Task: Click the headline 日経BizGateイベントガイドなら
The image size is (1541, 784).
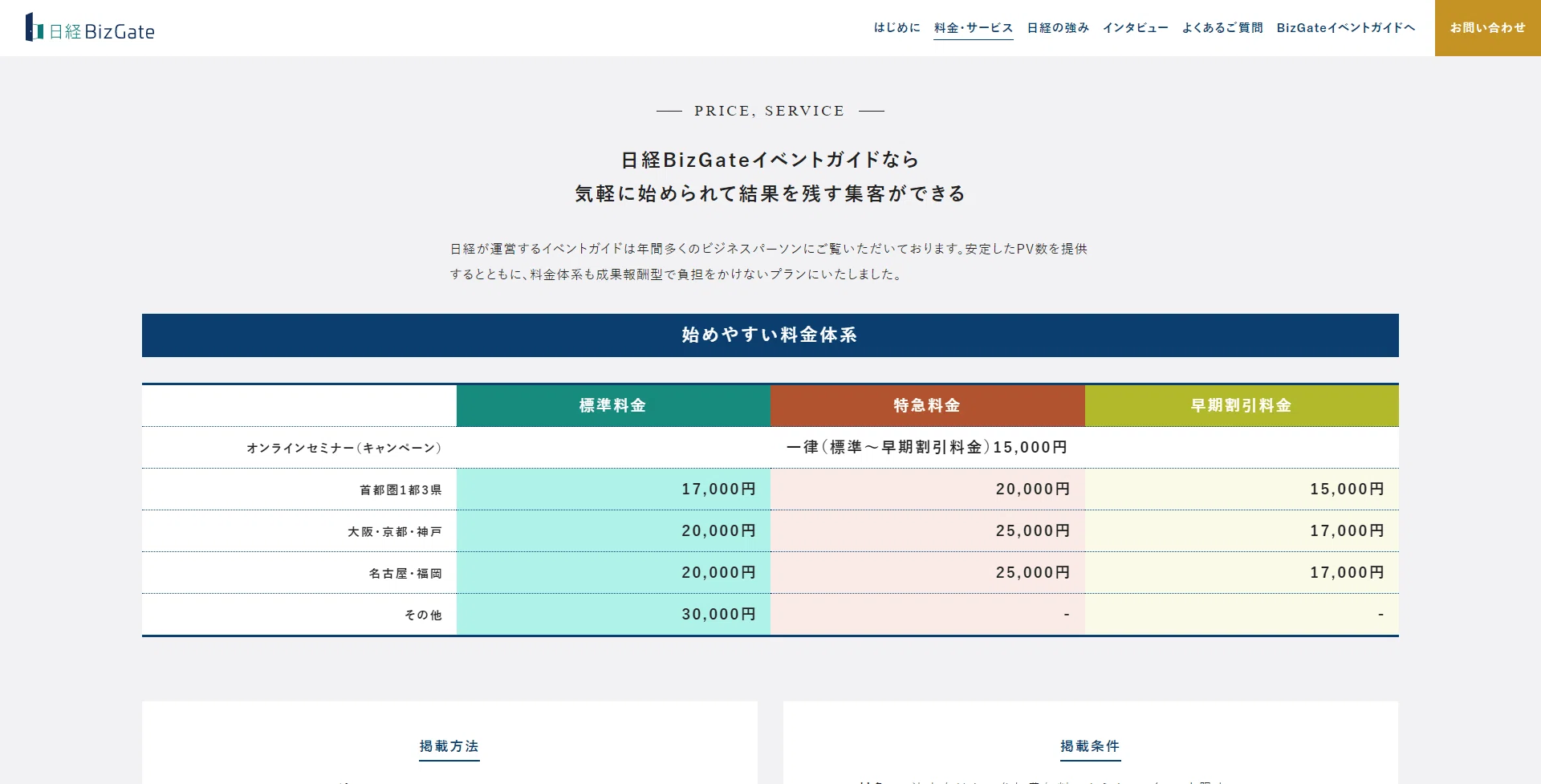Action: pyautogui.click(x=770, y=160)
